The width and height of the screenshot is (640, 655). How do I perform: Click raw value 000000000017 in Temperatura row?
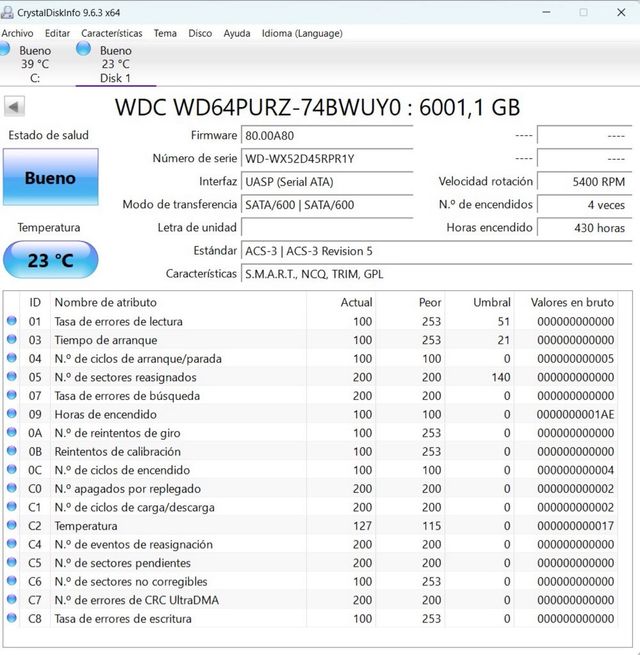coord(575,526)
